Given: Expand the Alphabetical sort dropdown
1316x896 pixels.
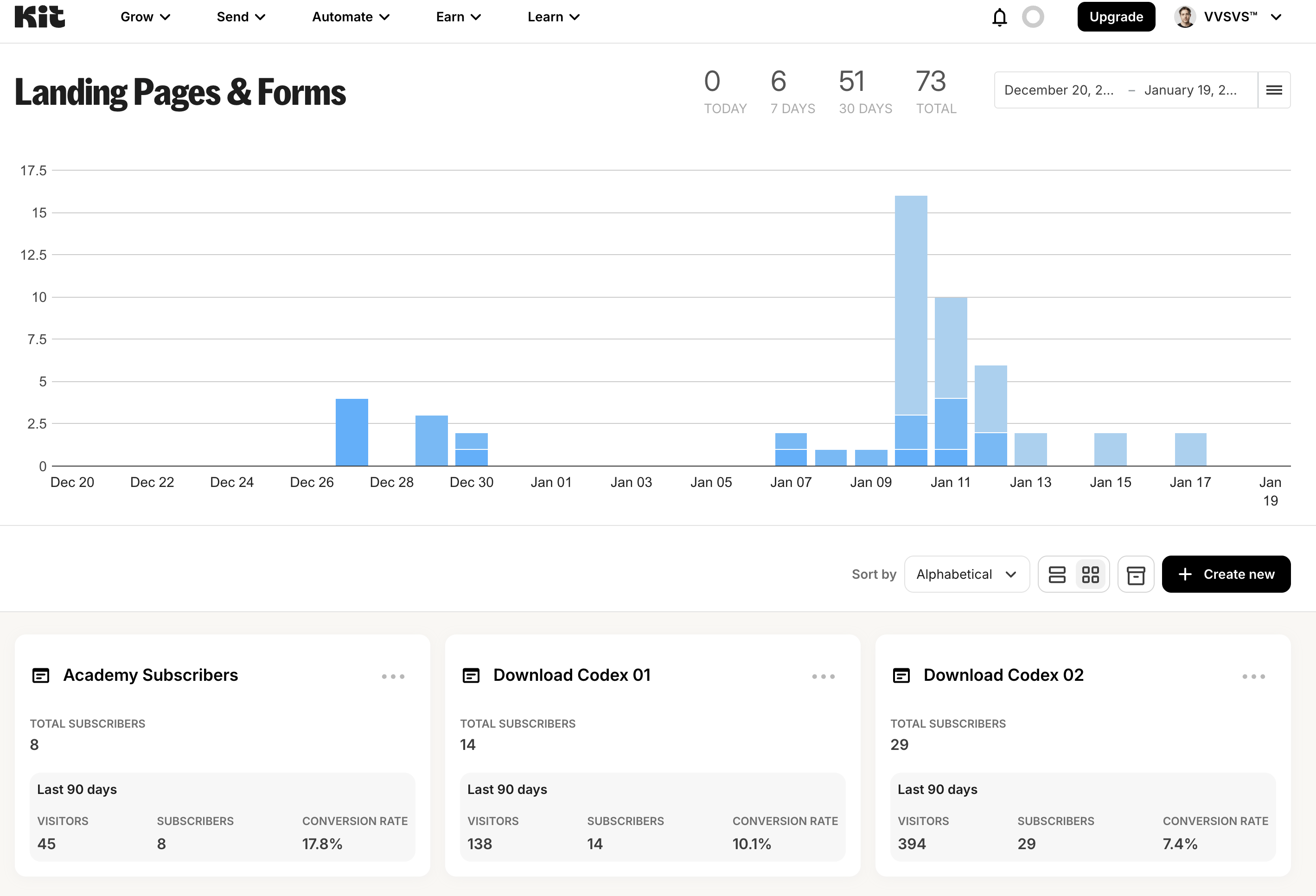Looking at the screenshot, I should [x=967, y=574].
